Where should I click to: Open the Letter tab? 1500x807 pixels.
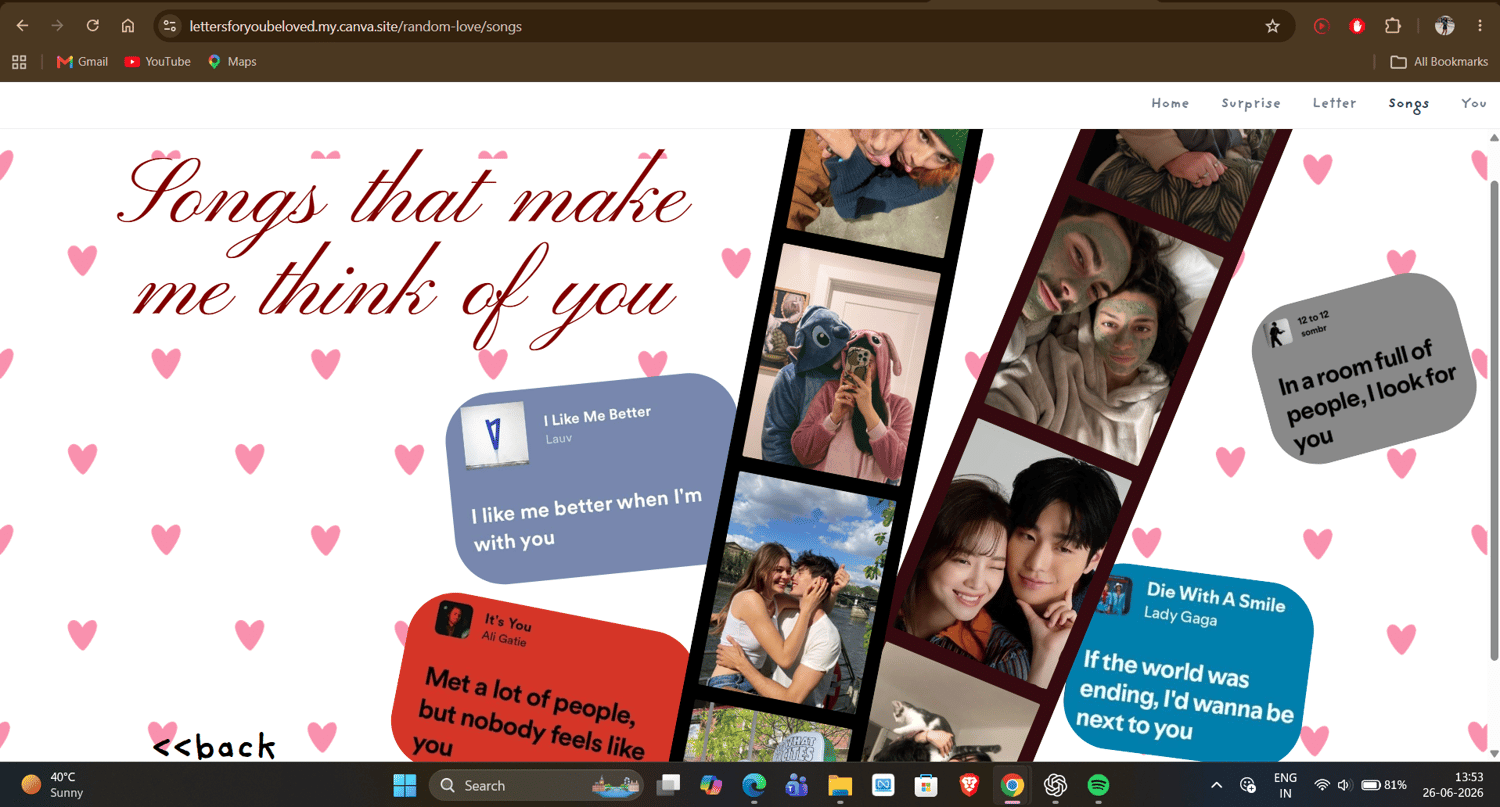[x=1335, y=103]
